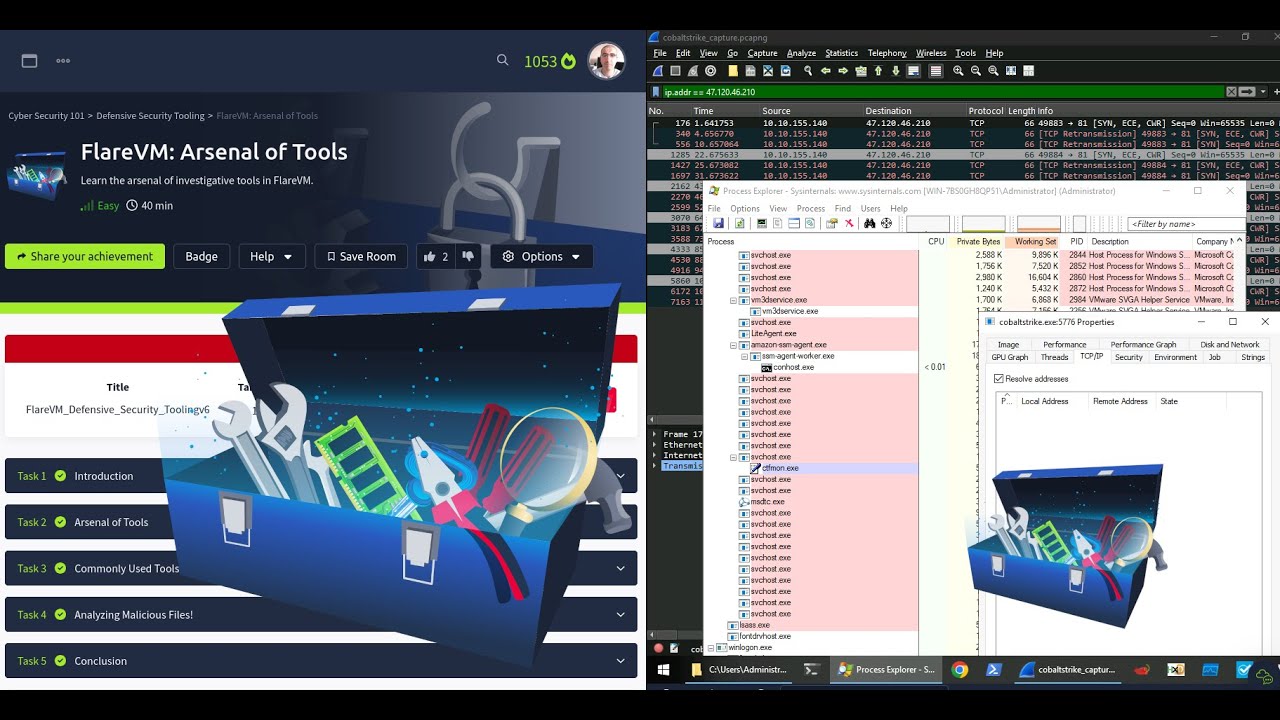Open Wireshark filter history dropdown arrow
The width and height of the screenshot is (1280, 720).
(x=1263, y=91)
